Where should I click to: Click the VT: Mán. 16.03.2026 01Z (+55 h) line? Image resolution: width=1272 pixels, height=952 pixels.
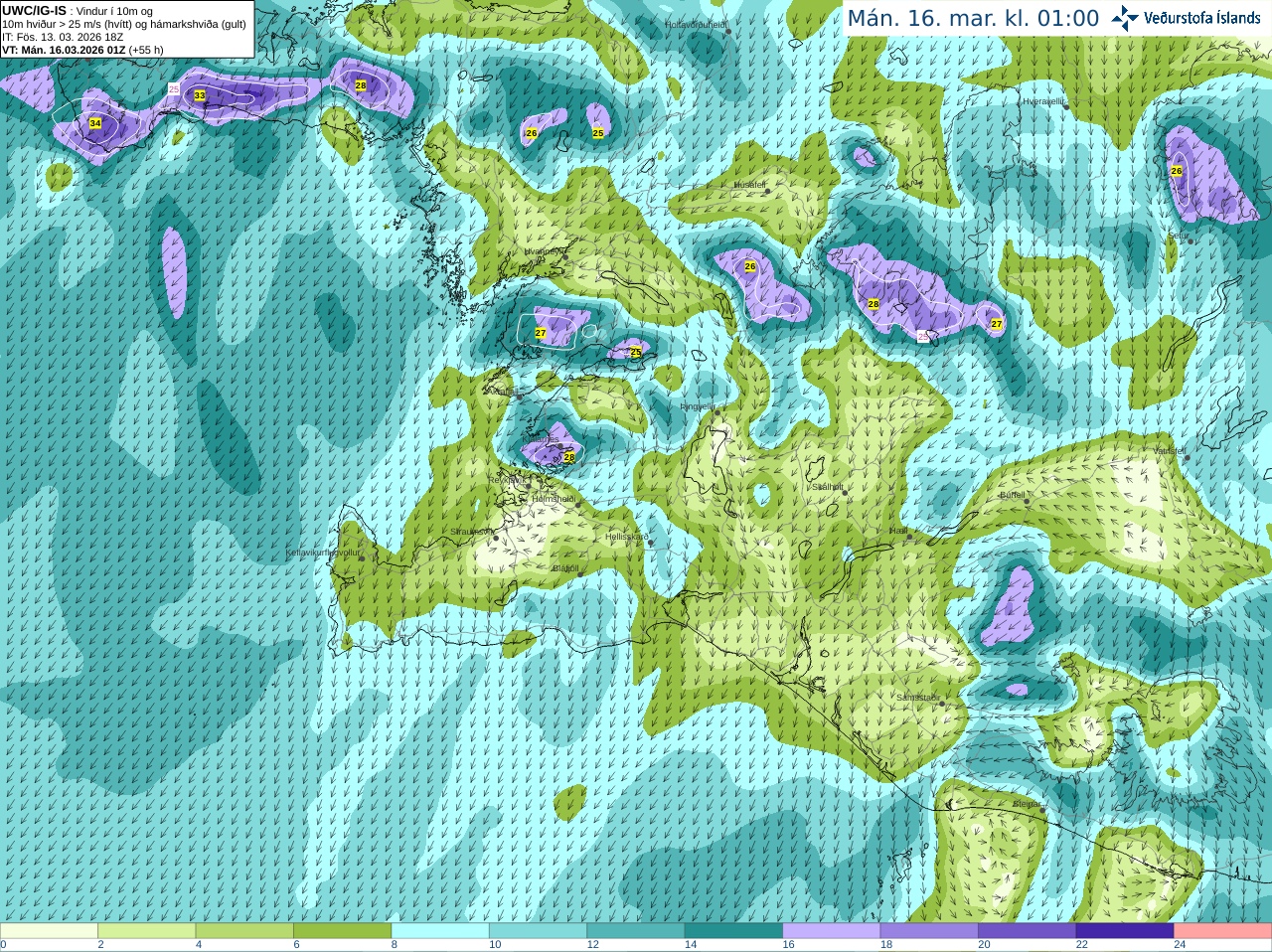[x=82, y=50]
